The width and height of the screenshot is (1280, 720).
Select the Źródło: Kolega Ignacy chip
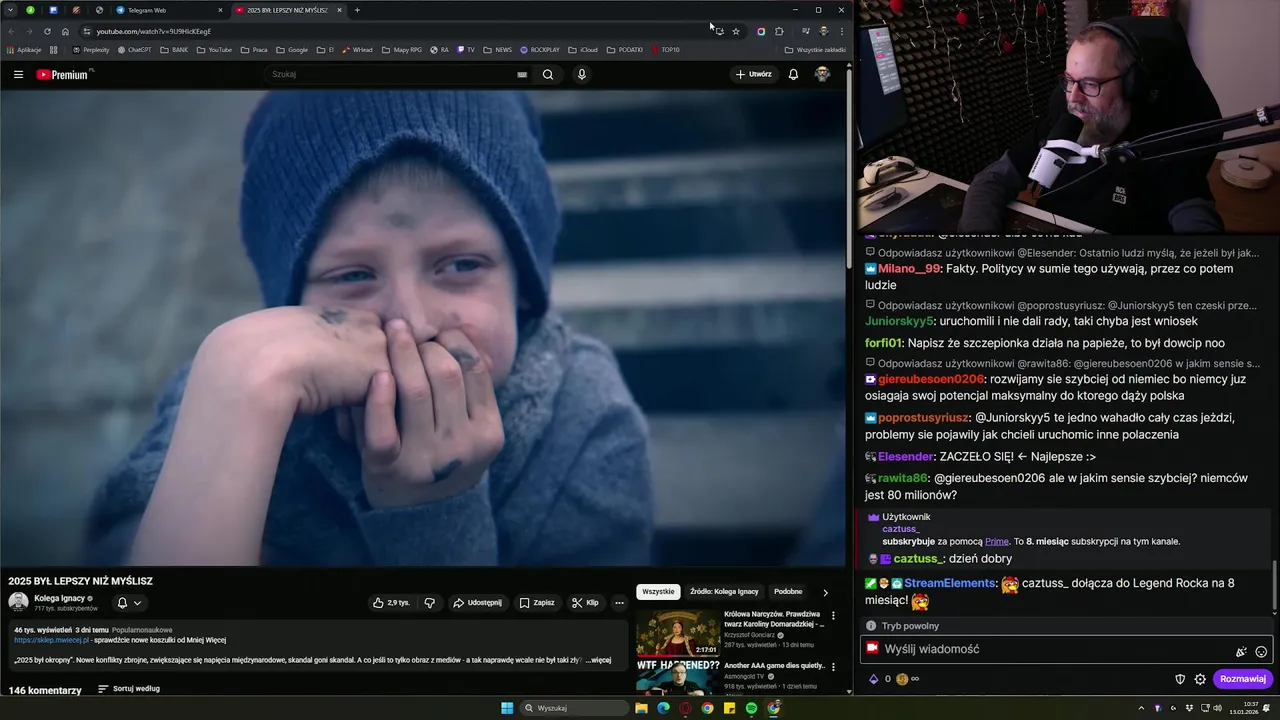pos(724,592)
